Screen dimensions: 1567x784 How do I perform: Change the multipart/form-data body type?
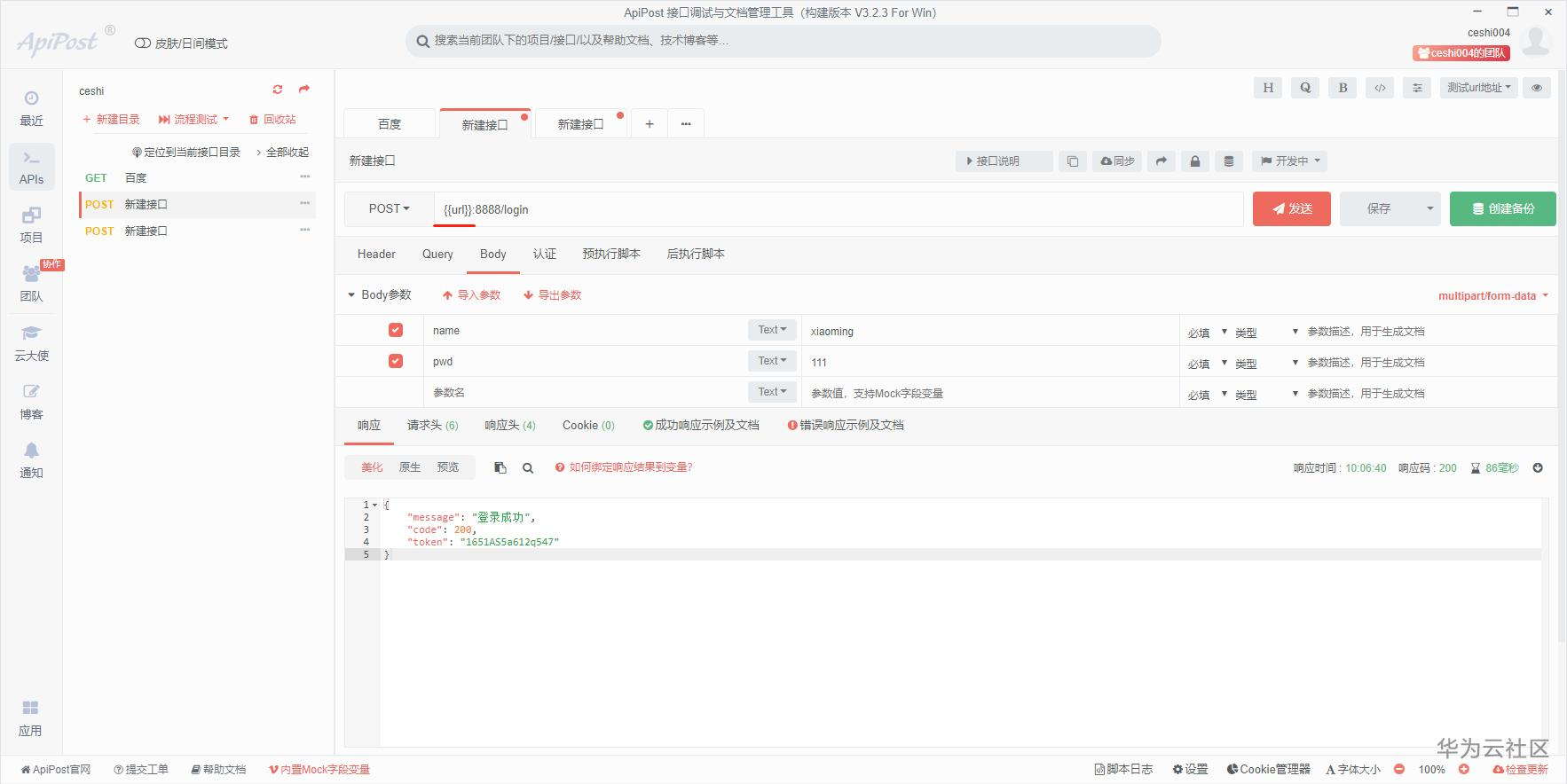(x=1493, y=296)
